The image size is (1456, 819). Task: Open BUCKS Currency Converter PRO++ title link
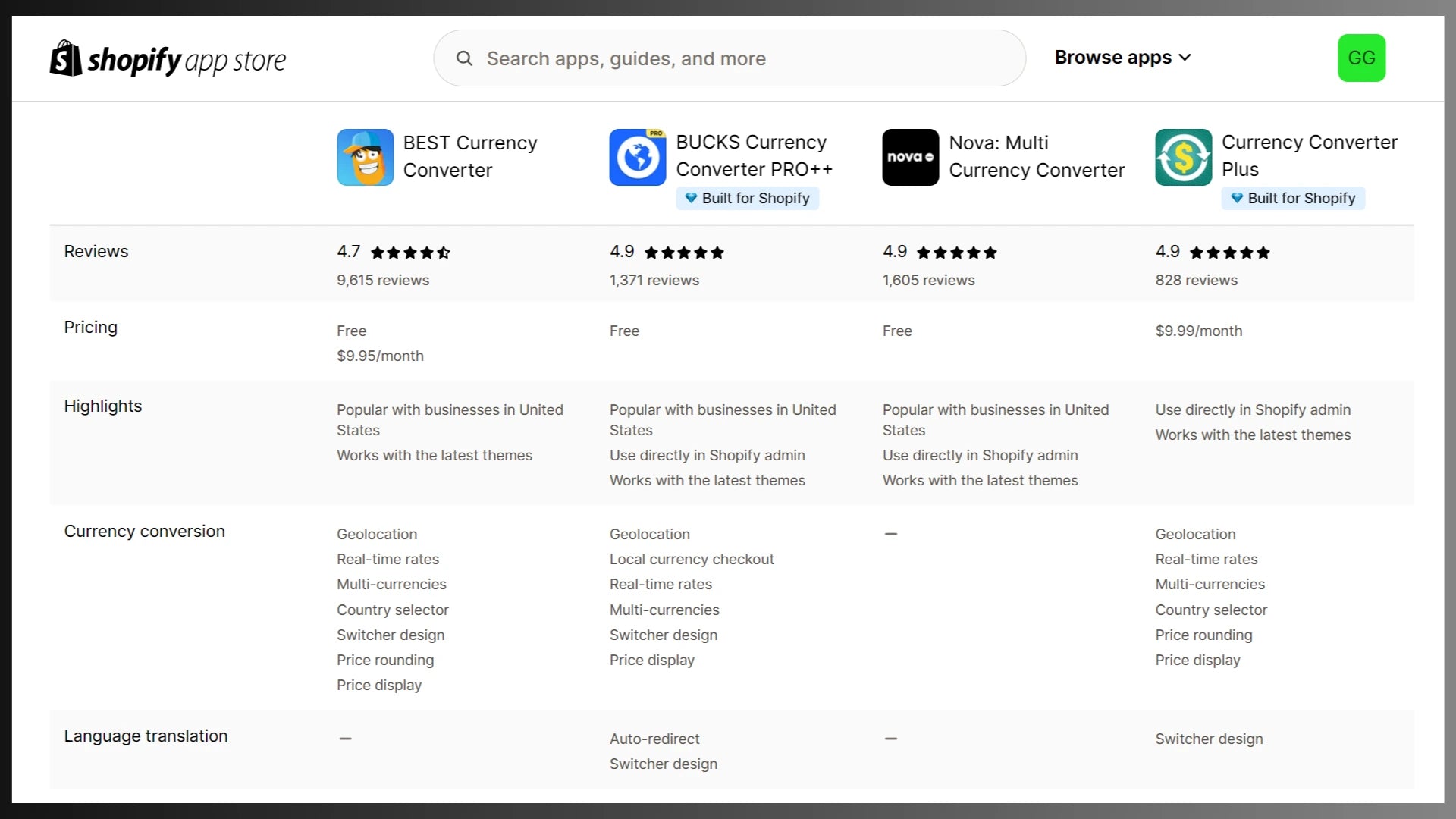(x=754, y=155)
